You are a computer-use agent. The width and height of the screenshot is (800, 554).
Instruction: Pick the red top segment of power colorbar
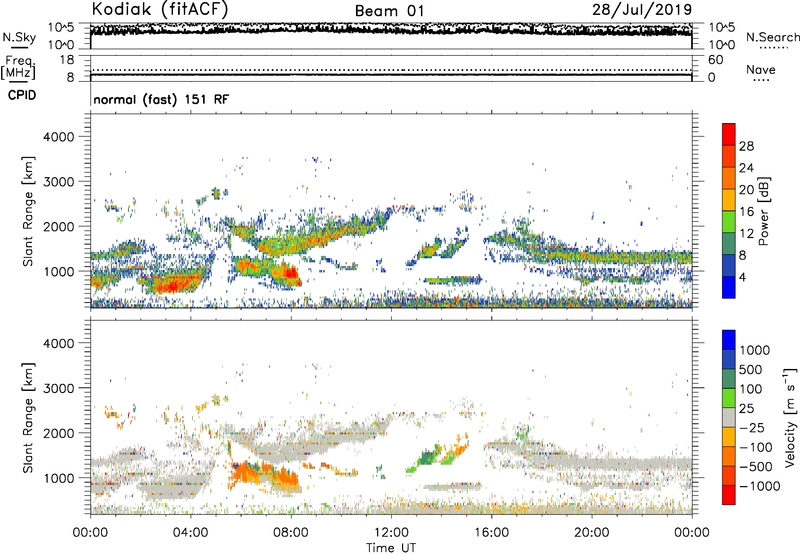tap(729, 135)
